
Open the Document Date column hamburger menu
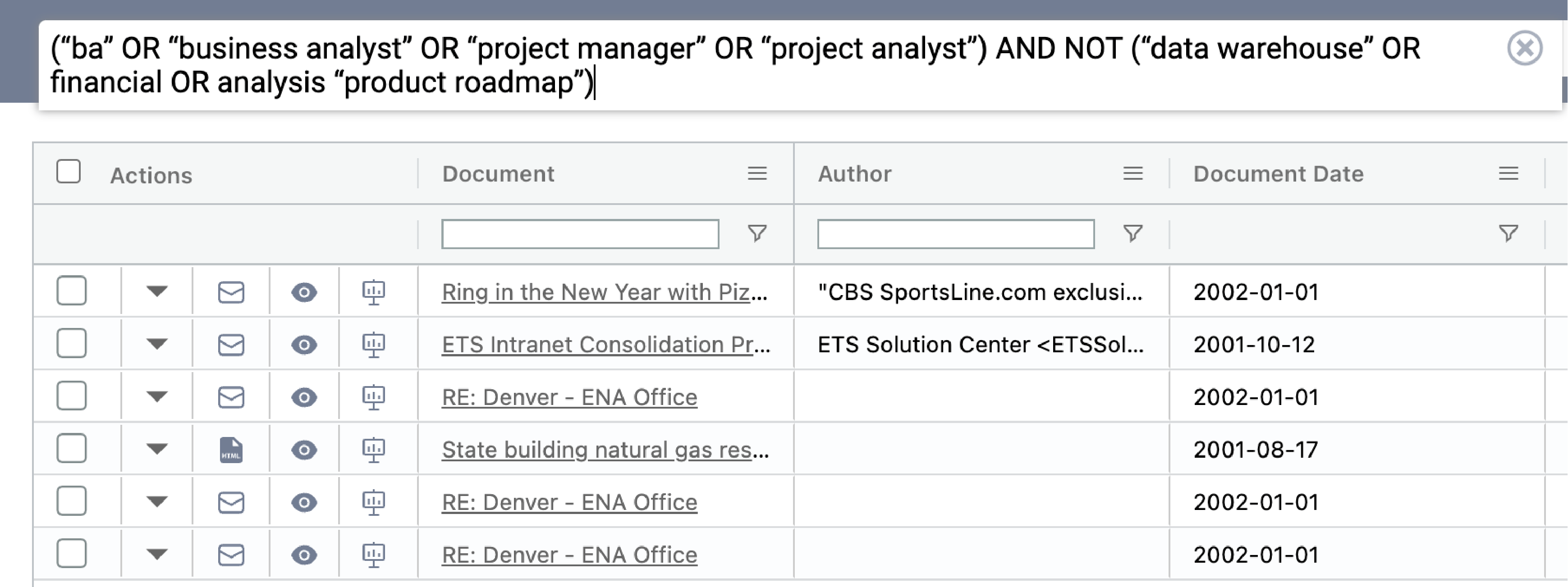[x=1508, y=174]
